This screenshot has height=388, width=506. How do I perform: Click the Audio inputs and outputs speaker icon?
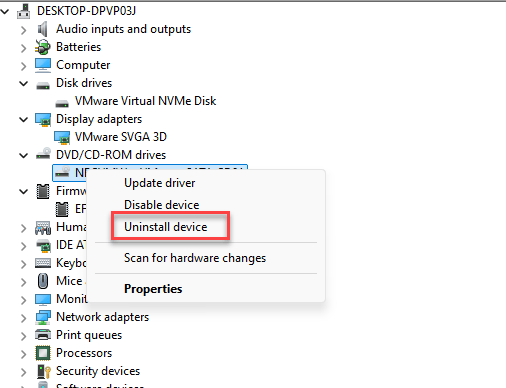43,29
